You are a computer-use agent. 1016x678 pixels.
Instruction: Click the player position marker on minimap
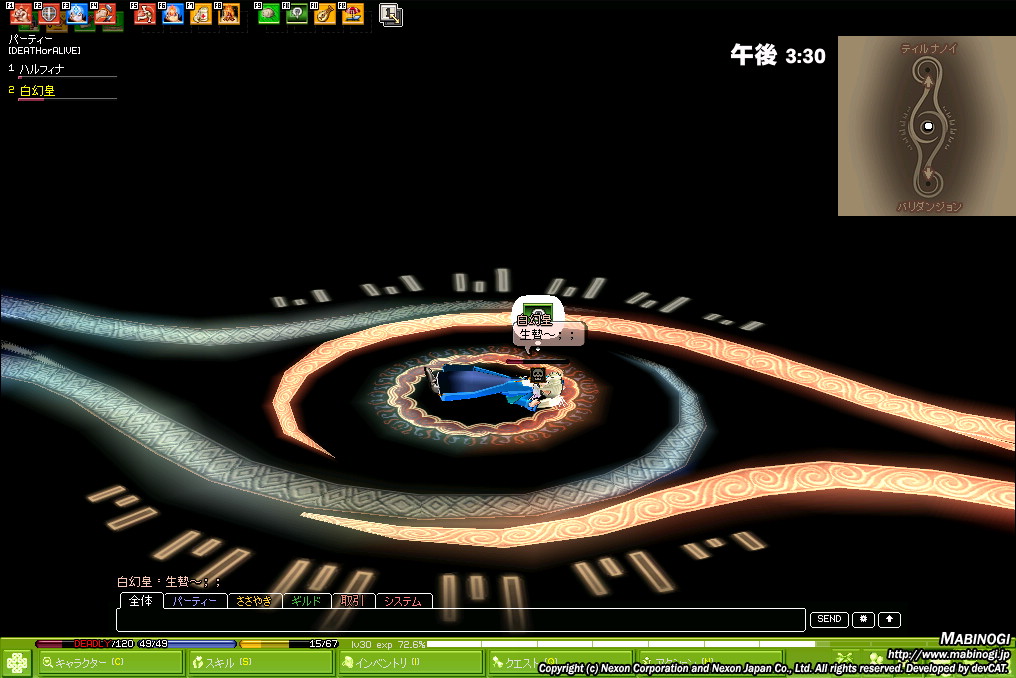coord(928,126)
